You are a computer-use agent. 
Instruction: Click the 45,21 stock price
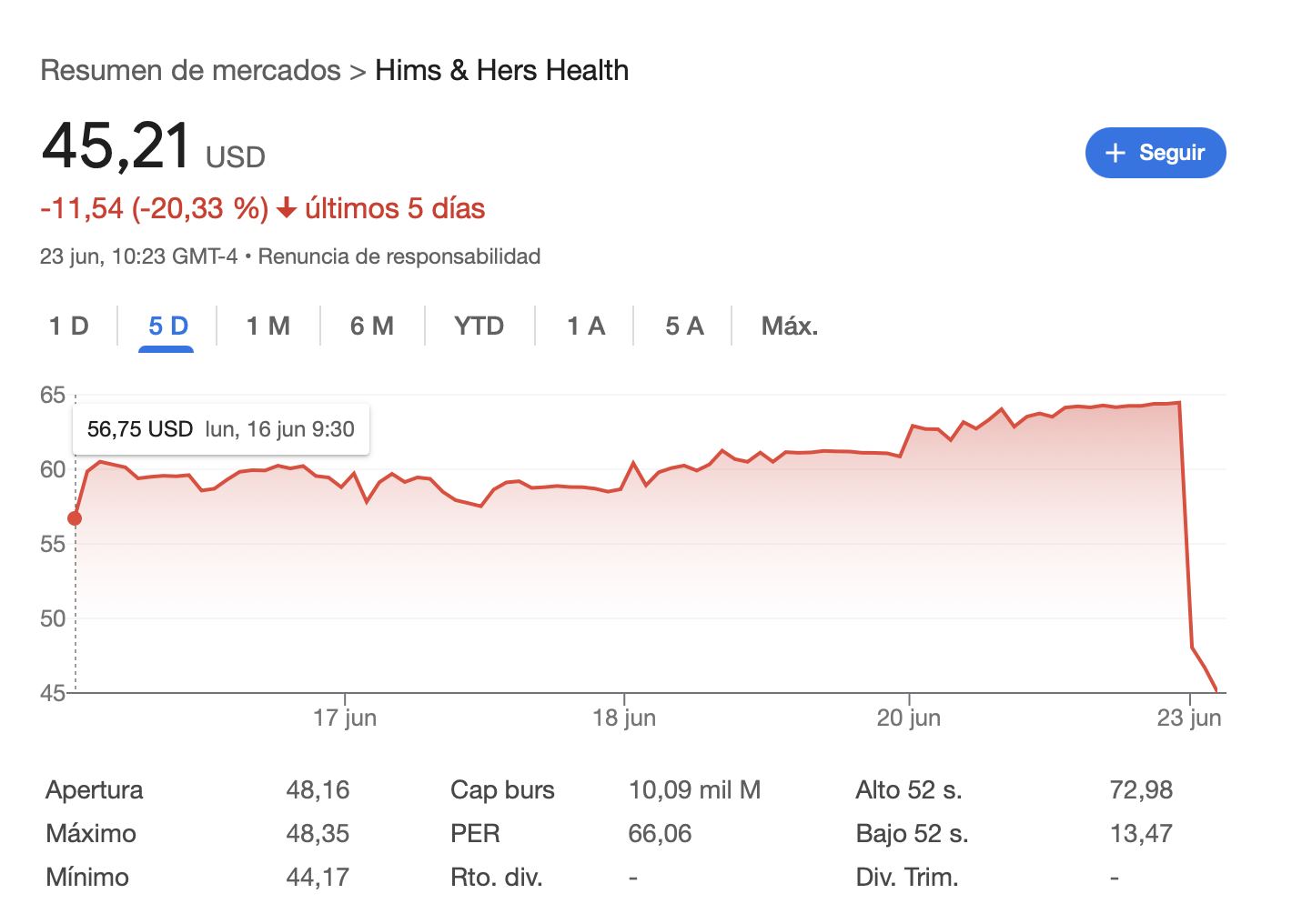[x=116, y=146]
